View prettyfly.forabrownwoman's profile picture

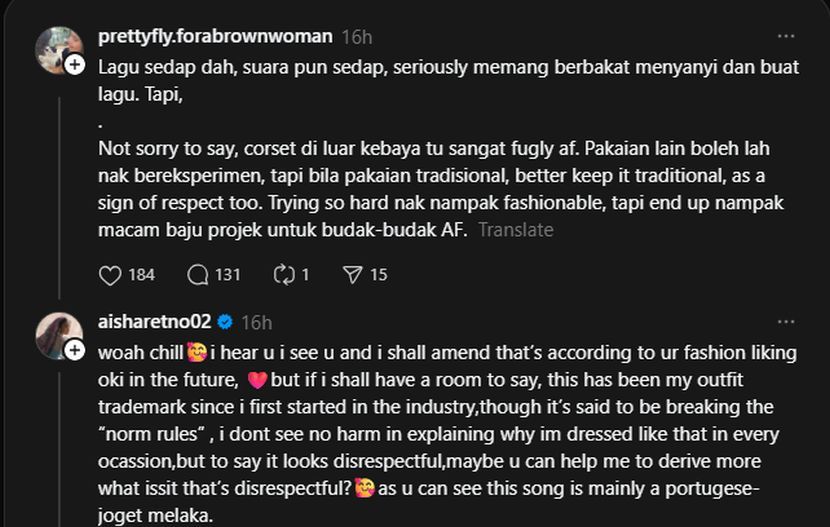click(x=57, y=48)
